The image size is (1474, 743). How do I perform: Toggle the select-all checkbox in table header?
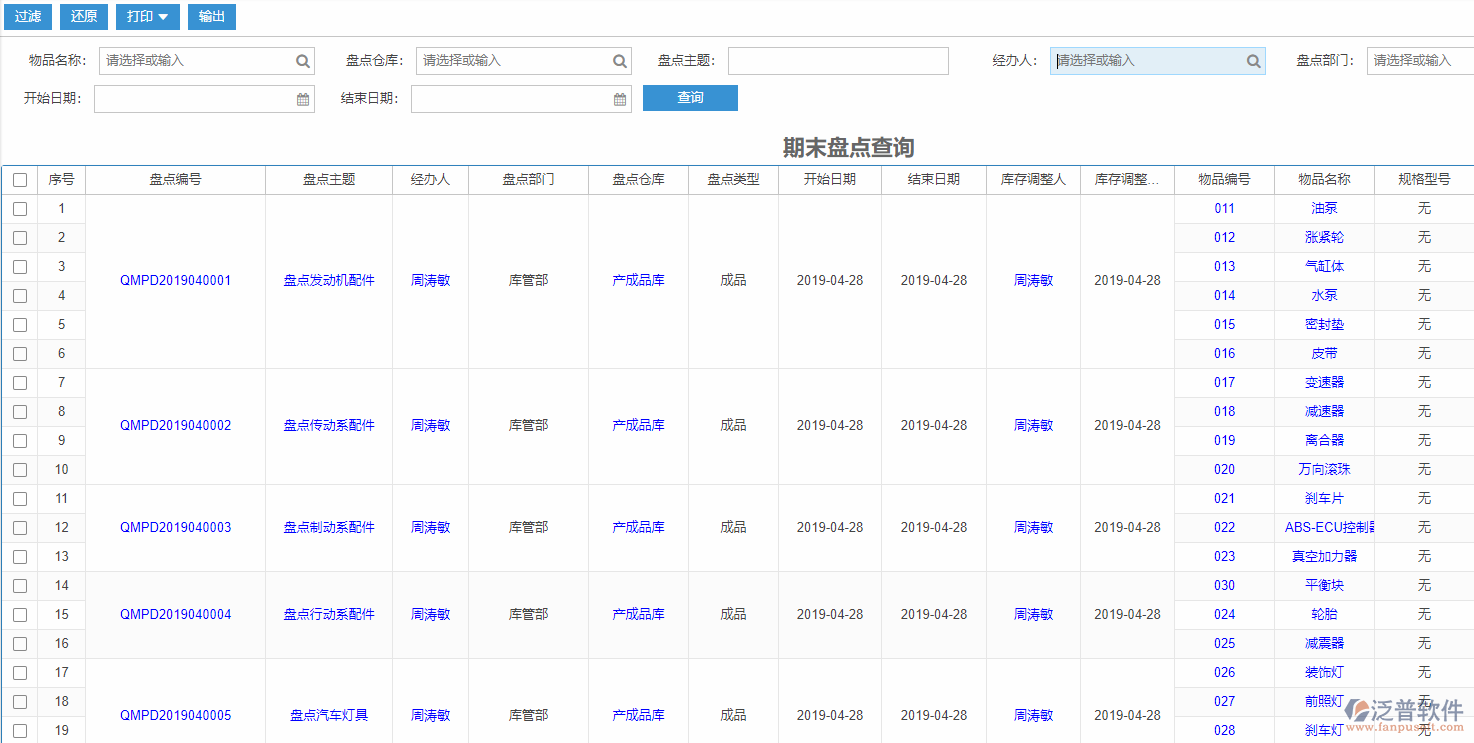click(x=20, y=180)
